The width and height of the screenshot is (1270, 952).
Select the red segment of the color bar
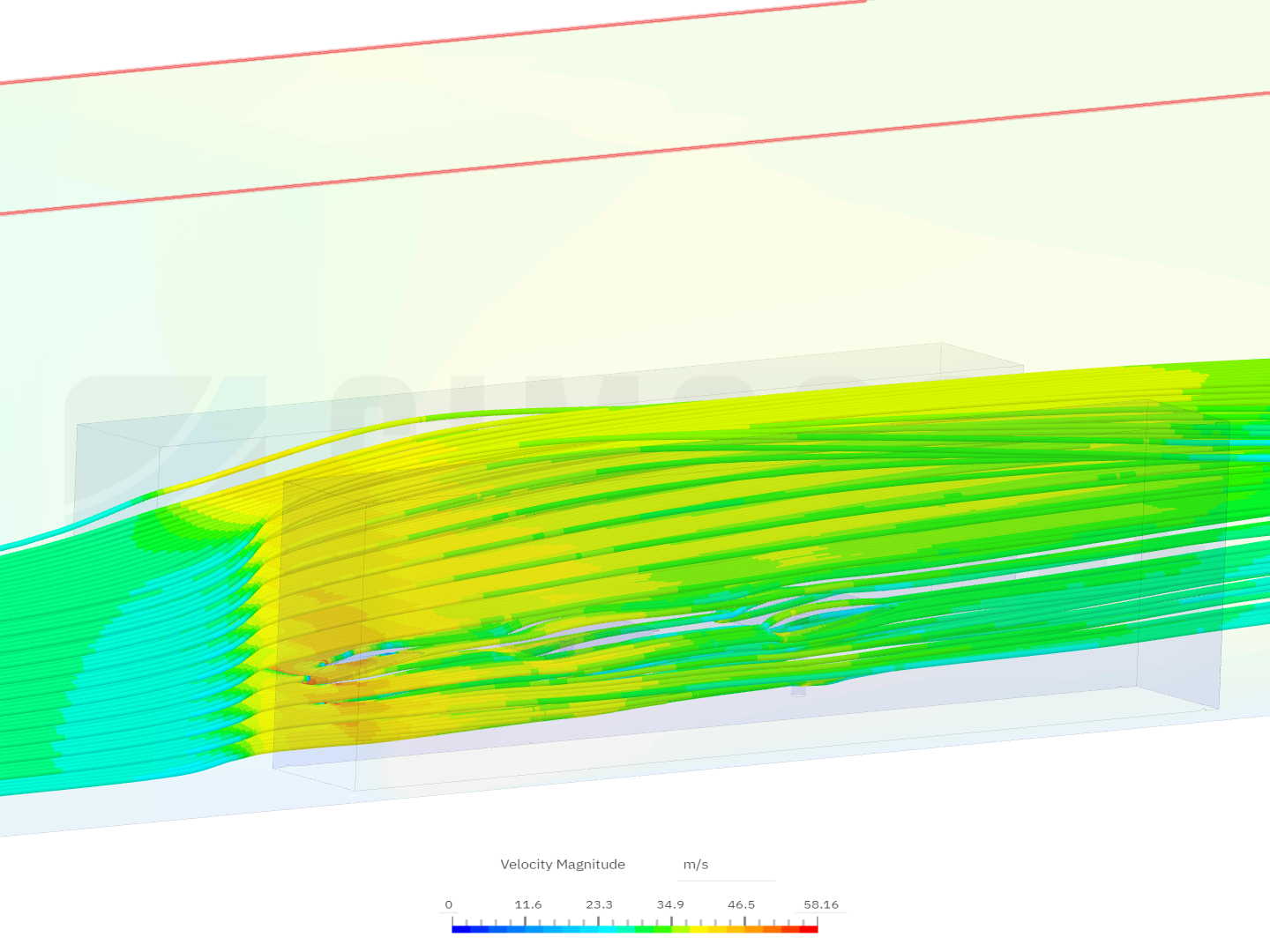click(807, 928)
